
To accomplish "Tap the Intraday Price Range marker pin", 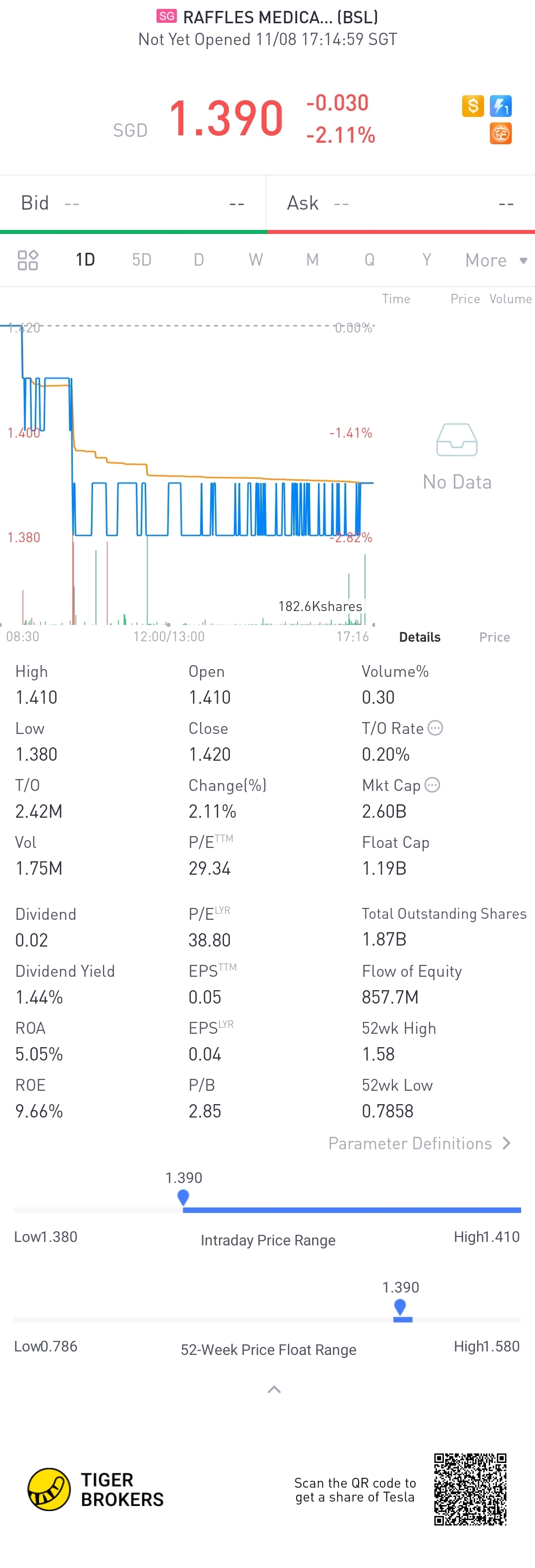I will pos(183,1197).
